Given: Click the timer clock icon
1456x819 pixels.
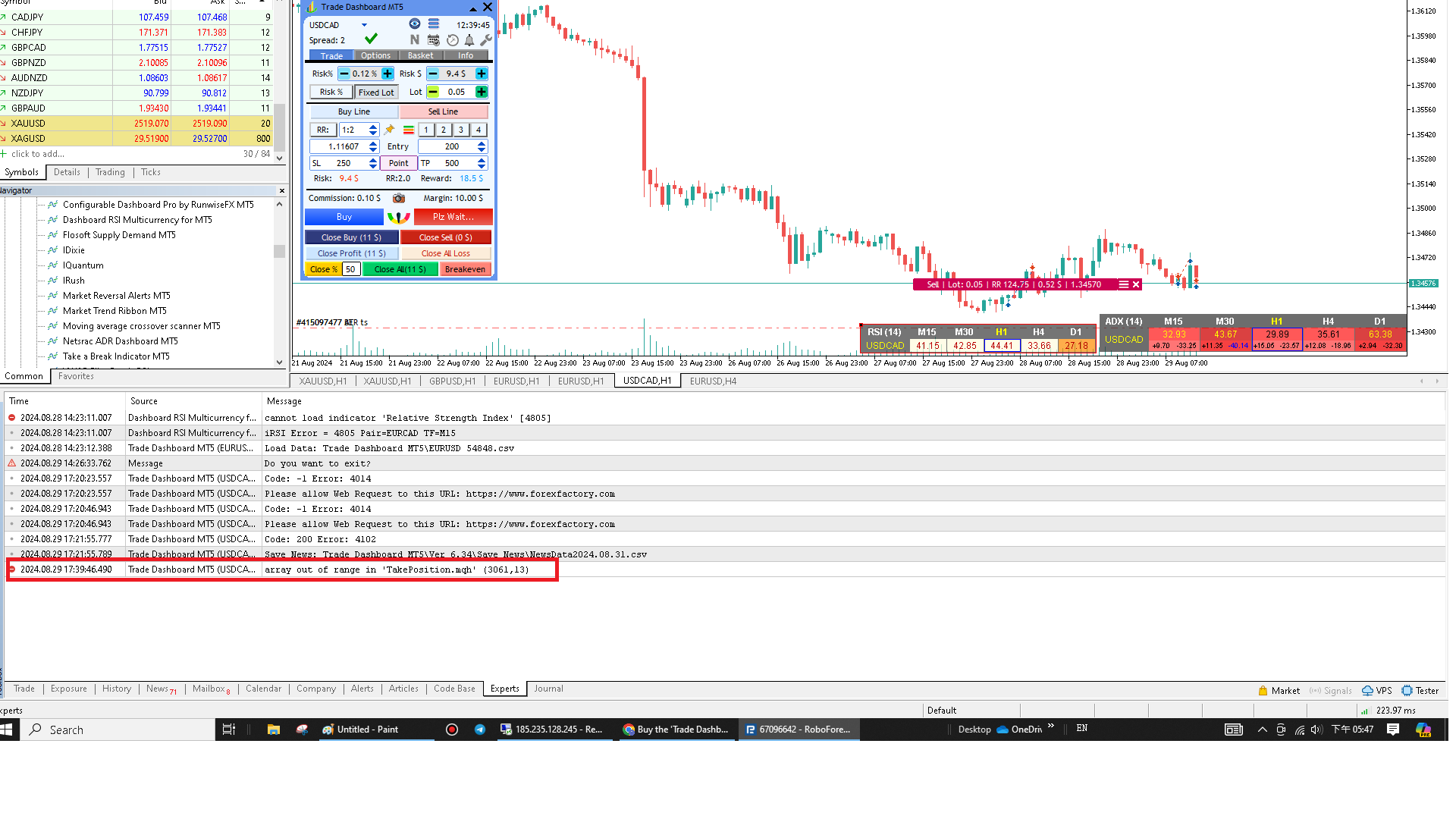Looking at the screenshot, I should (453, 40).
